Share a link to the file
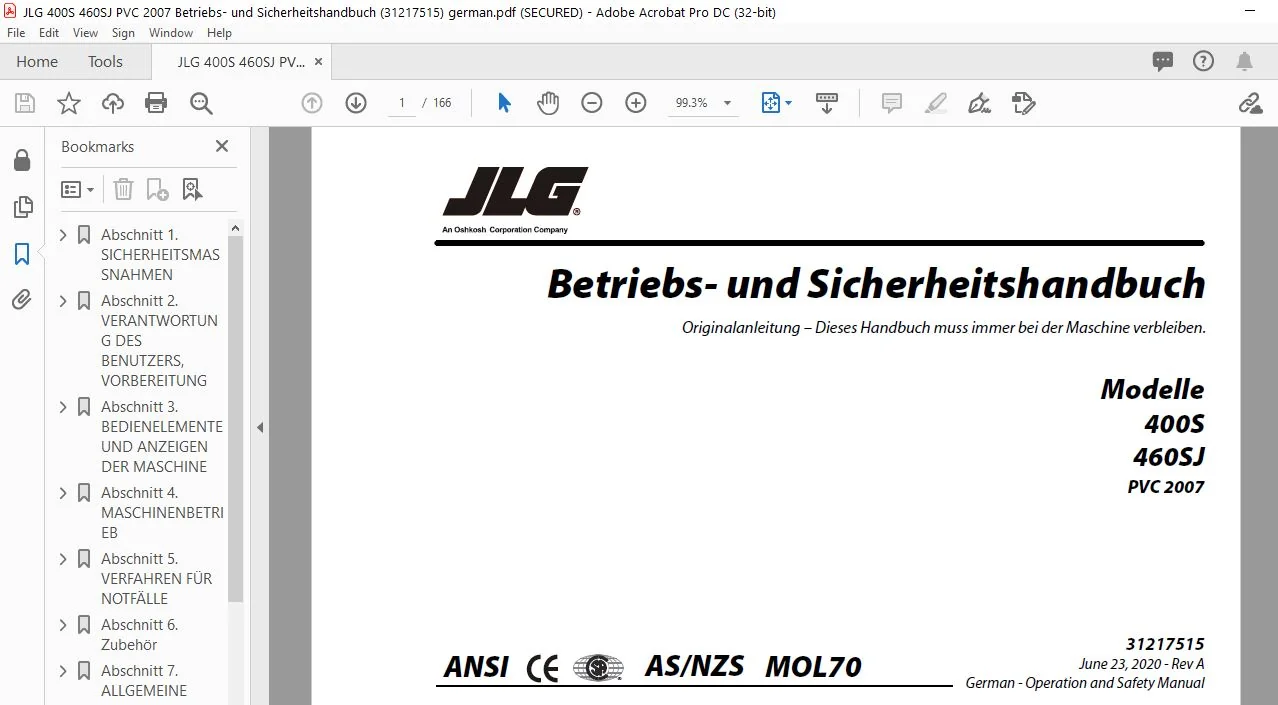The image size is (1278, 705). (1250, 103)
